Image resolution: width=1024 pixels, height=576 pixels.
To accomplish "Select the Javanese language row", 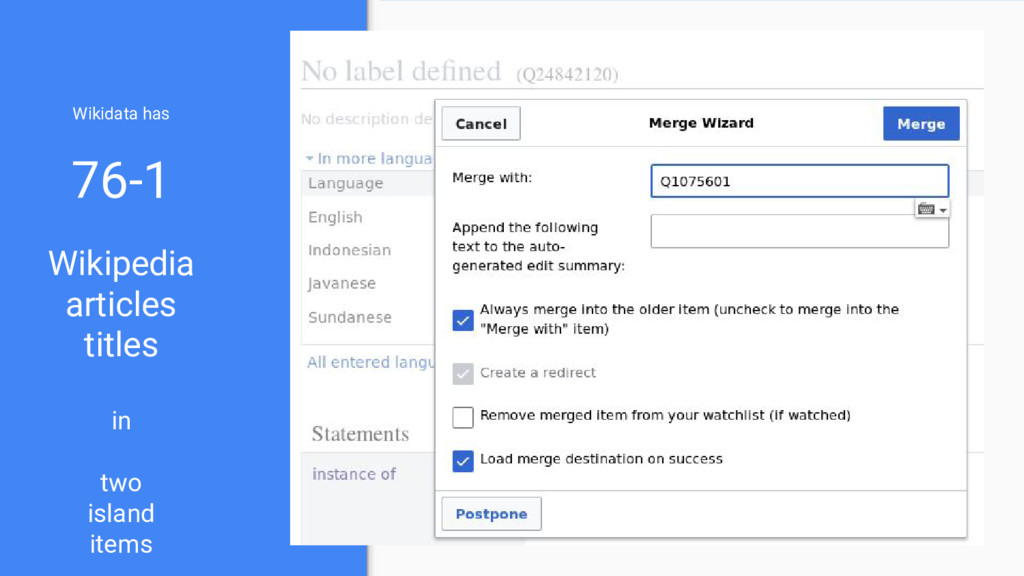I will click(342, 283).
